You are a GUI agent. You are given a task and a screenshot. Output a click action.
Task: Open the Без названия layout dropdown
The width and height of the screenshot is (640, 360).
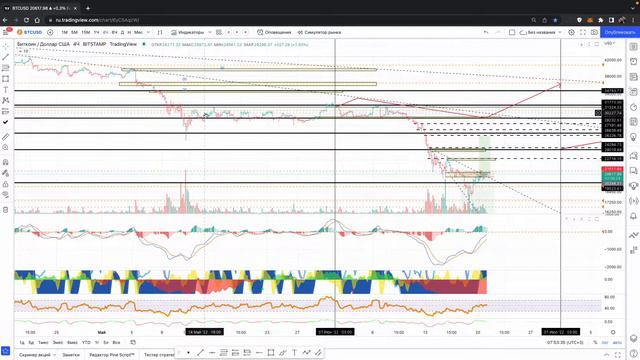(541, 32)
